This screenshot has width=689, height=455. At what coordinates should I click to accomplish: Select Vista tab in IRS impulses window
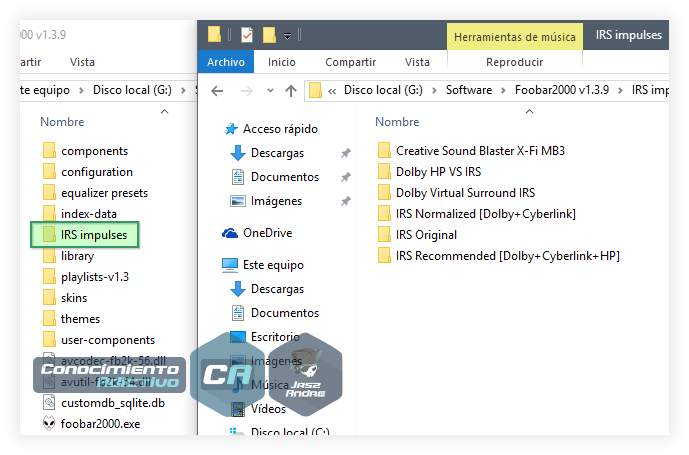point(417,62)
